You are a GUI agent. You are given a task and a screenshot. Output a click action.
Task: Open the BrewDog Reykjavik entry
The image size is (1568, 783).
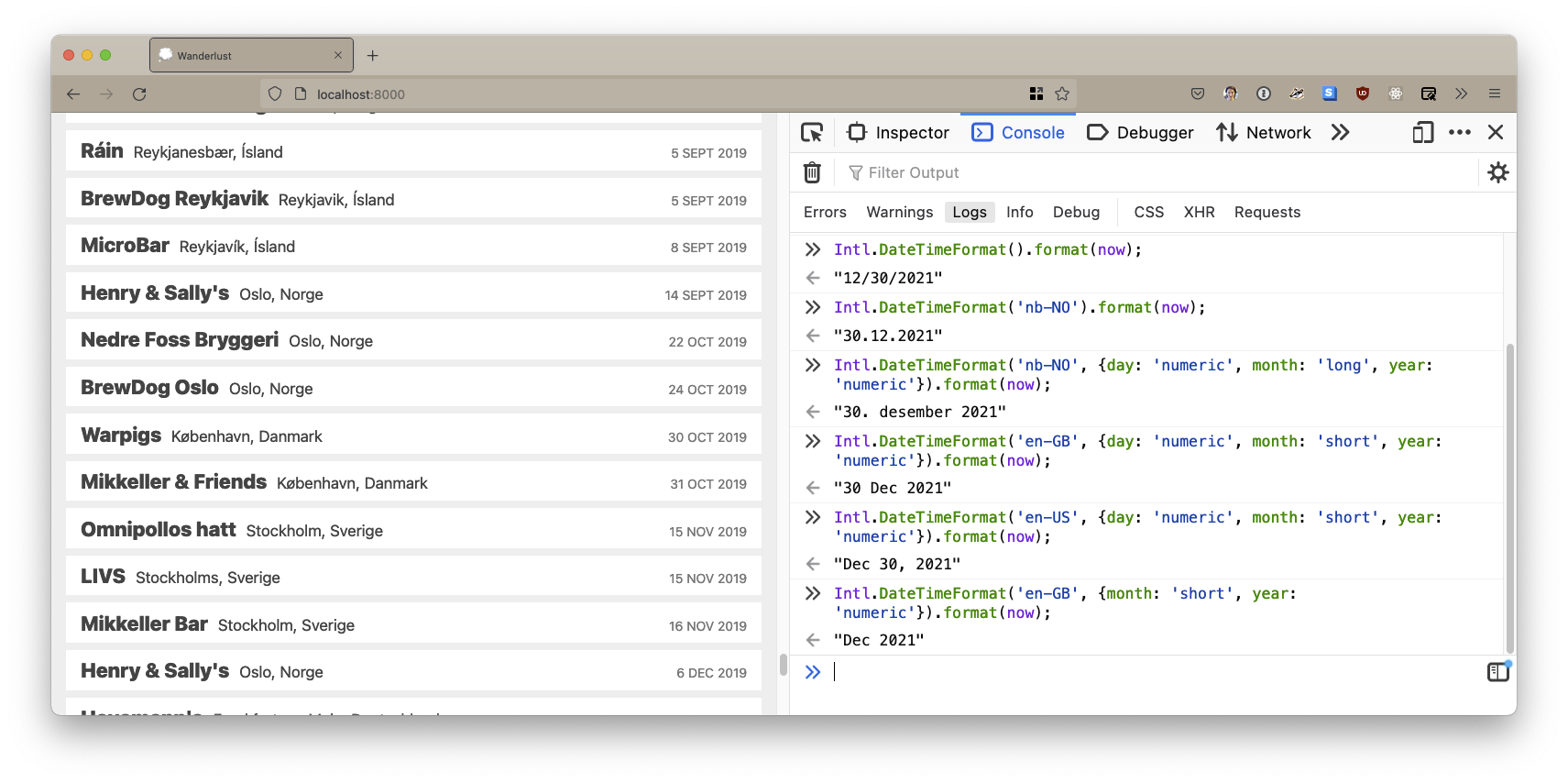tap(413, 199)
